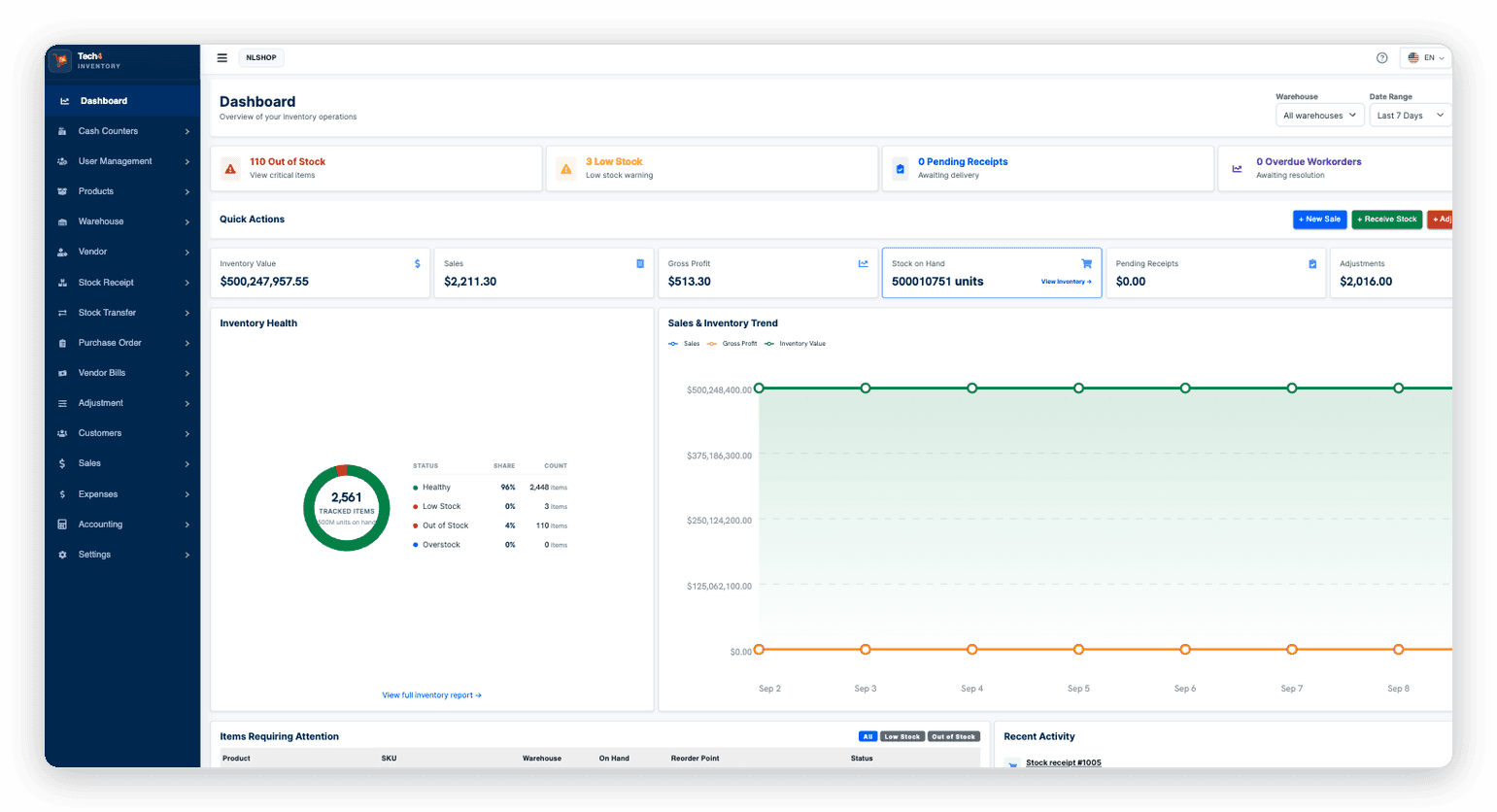Image resolution: width=1497 pixels, height=812 pixels.
Task: Click the Stock Receipt sidebar icon
Action: 62,283
